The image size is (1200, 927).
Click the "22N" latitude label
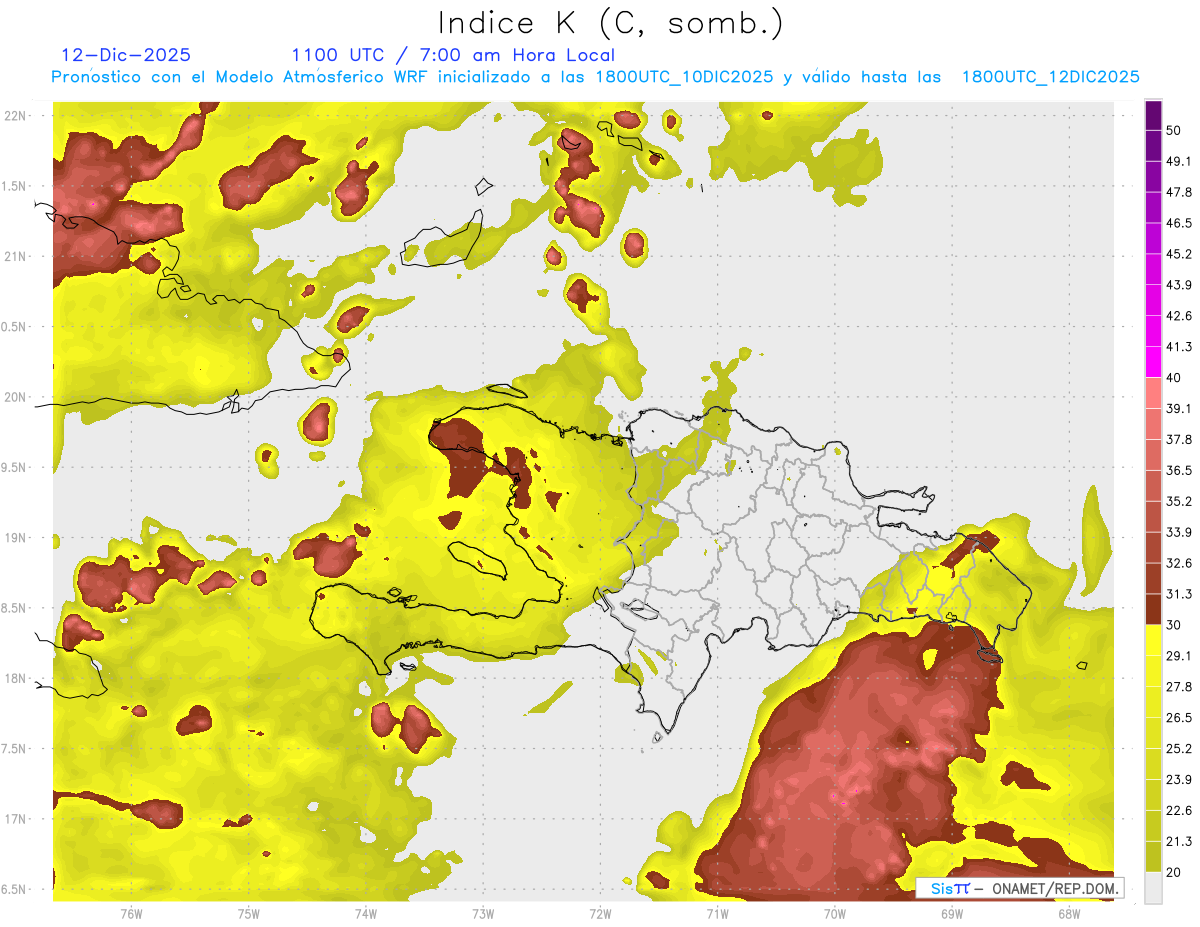point(15,116)
